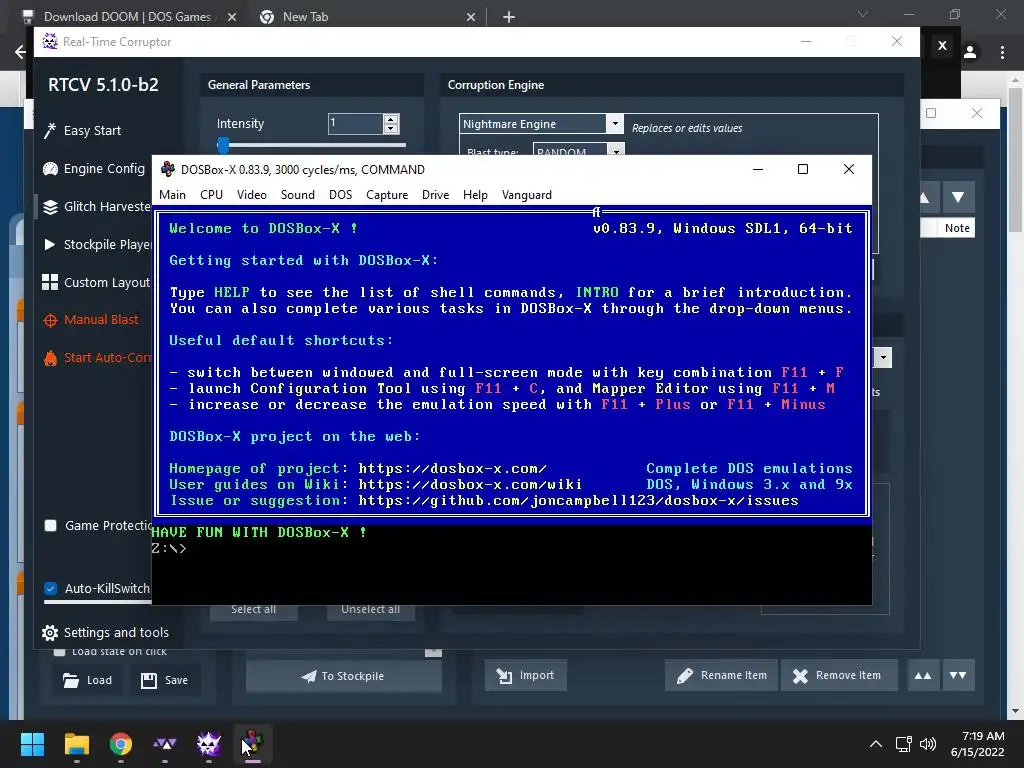Open dropdown arrow at right edge behind DOSBox-X
1024x768 pixels.
pos(883,357)
